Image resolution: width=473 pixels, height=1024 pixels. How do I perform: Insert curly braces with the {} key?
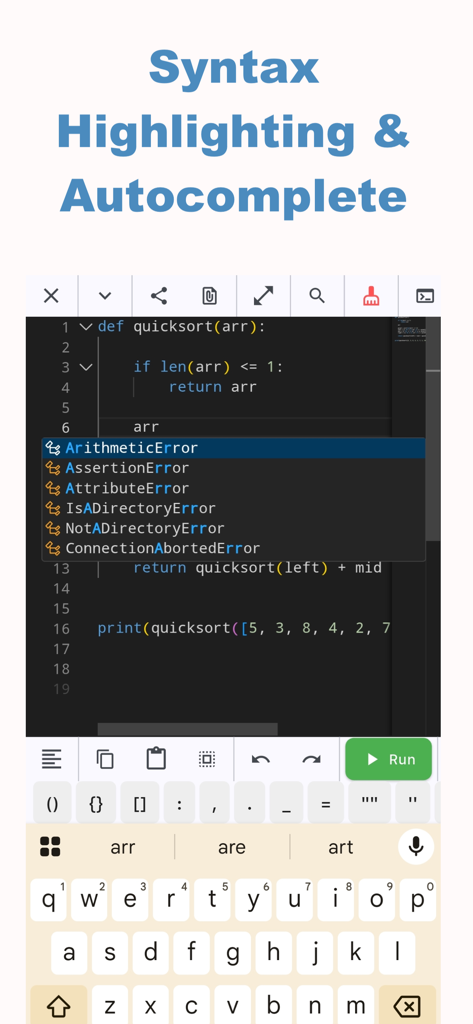click(96, 804)
